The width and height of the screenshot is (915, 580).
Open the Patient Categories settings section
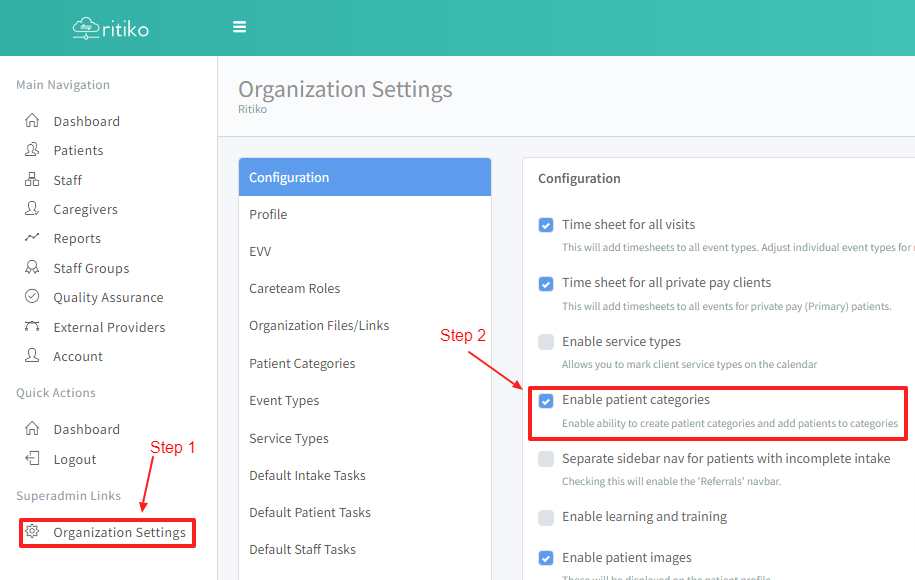tap(302, 363)
